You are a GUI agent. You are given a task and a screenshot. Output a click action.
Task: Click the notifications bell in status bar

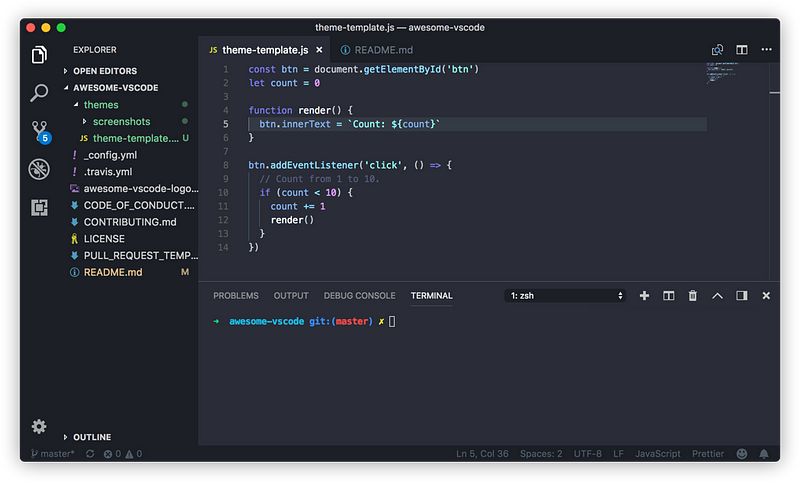pyautogui.click(x=763, y=454)
